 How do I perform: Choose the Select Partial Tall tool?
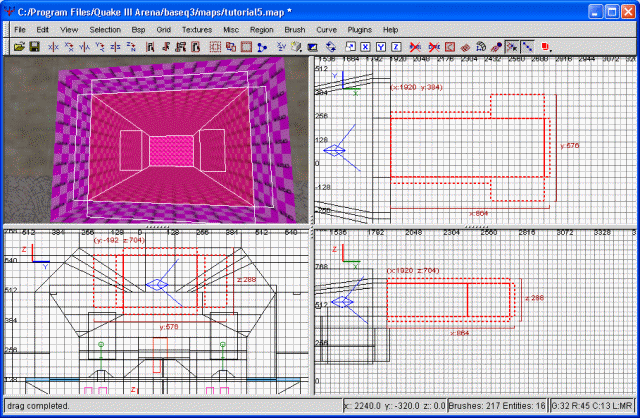180,47
